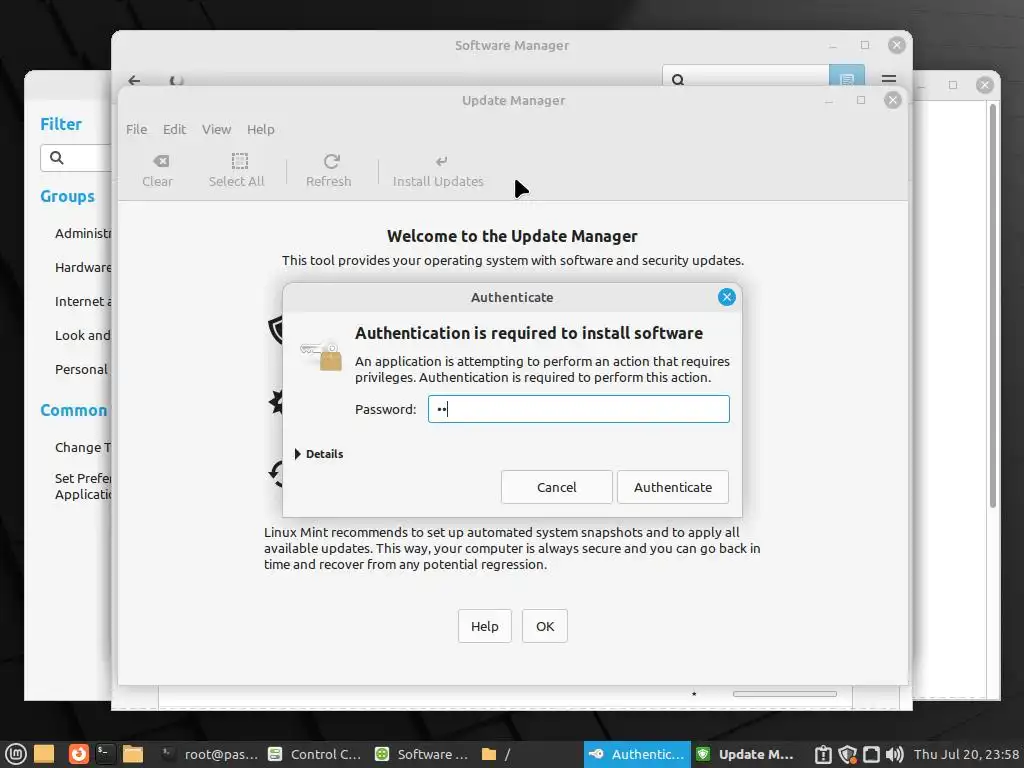Screen dimensions: 1024x768
Task: Click the magnifier icon in Filter box
Action: tap(57, 158)
